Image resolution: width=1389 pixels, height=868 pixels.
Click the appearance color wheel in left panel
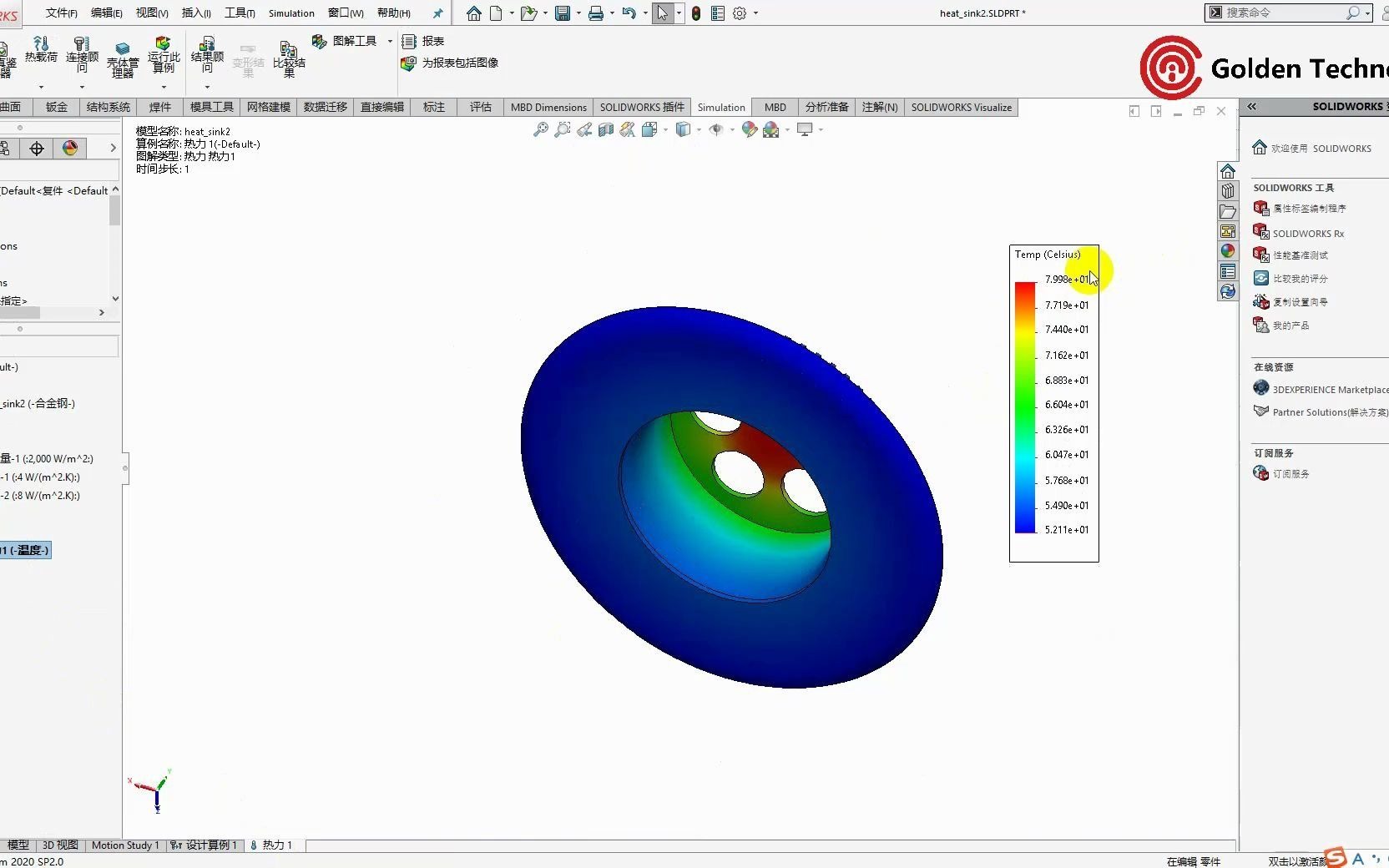(70, 148)
